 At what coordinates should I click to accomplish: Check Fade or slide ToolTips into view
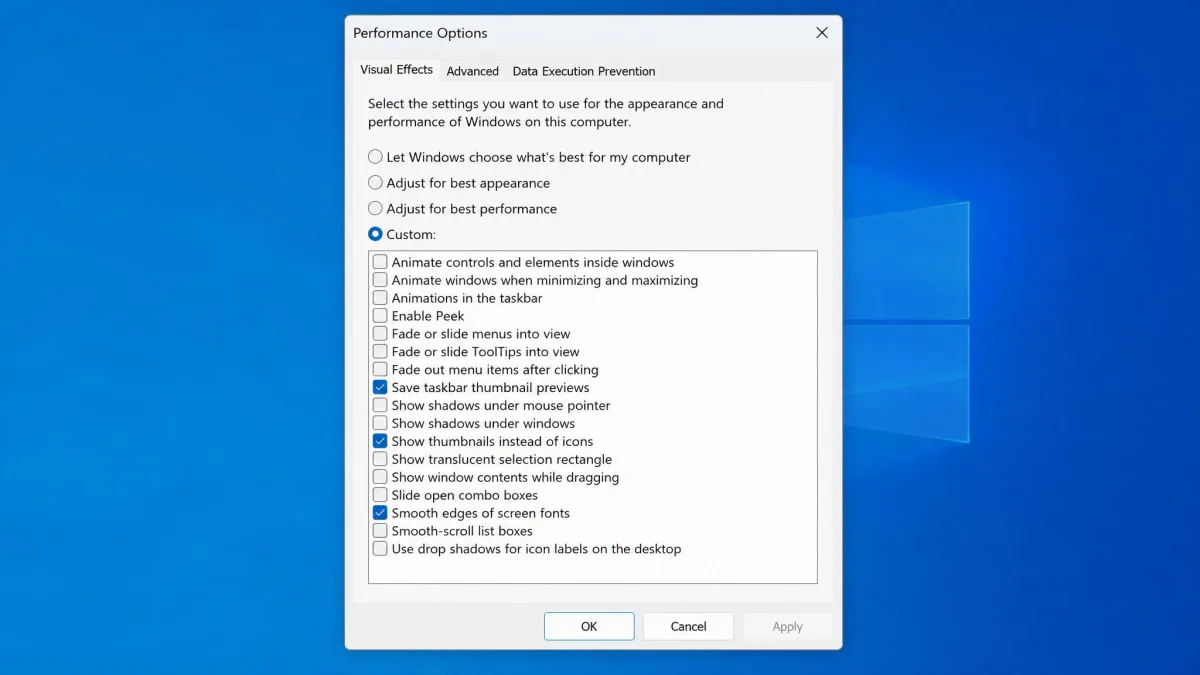coord(380,352)
